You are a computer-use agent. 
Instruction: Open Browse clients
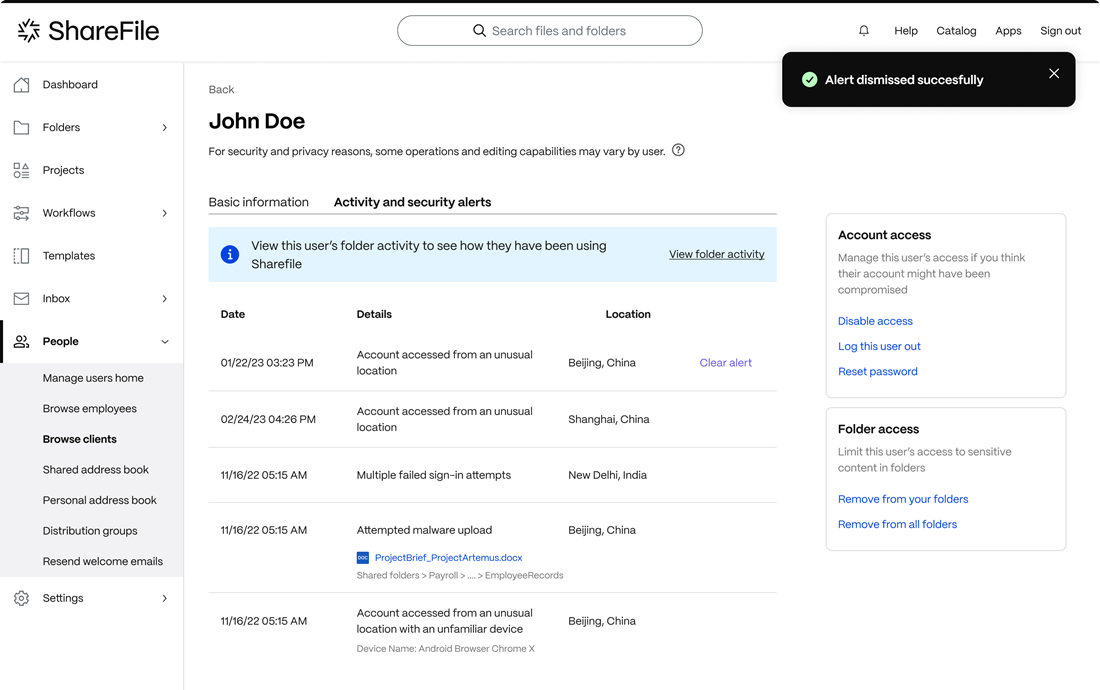(x=79, y=439)
